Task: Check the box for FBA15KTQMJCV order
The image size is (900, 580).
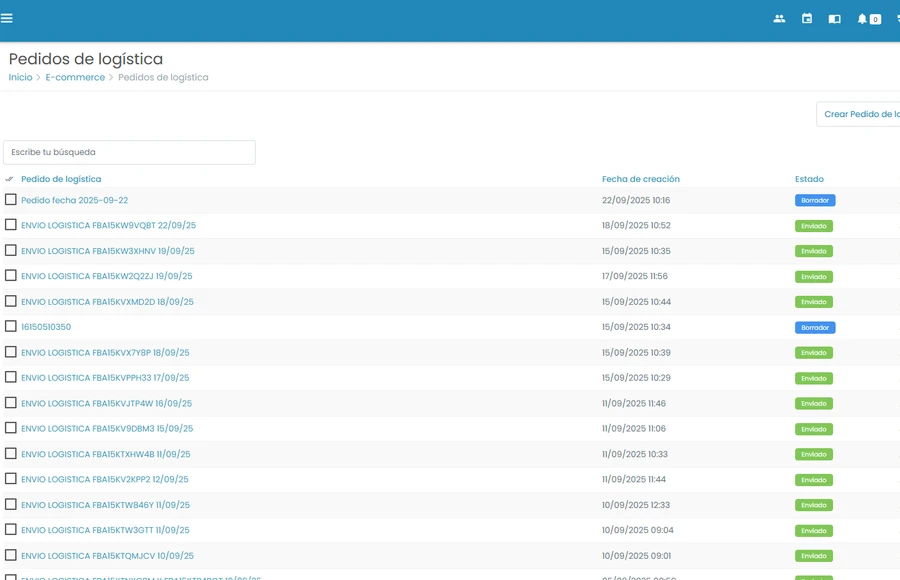Action: point(10,555)
